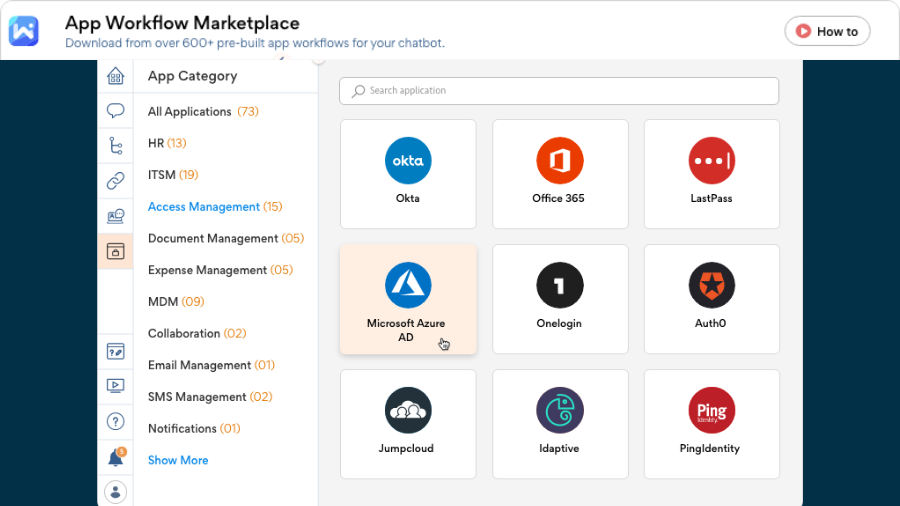Open the help question mark icon
Viewport: 900px width, 506px height.
coord(115,421)
